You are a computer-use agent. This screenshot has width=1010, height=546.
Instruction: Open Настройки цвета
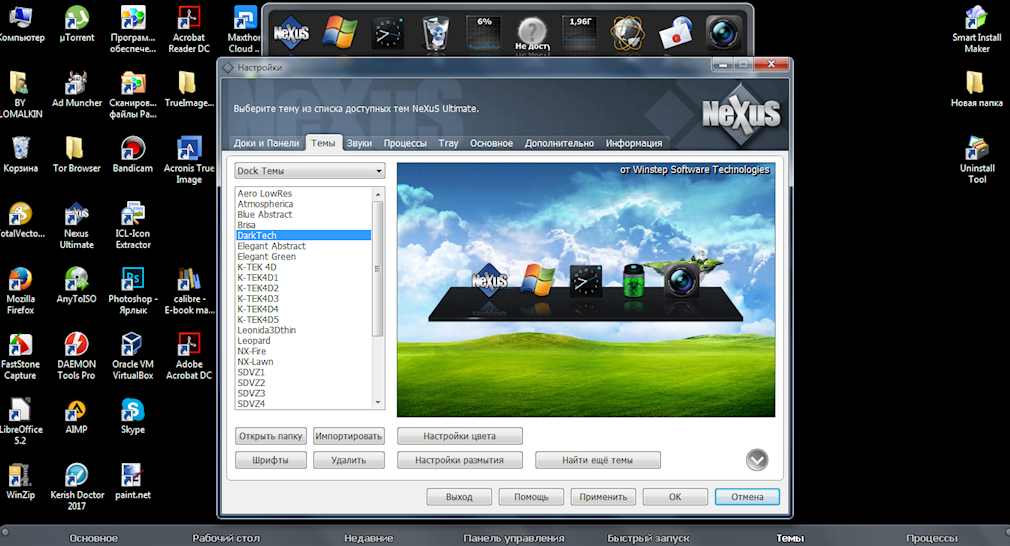(459, 436)
